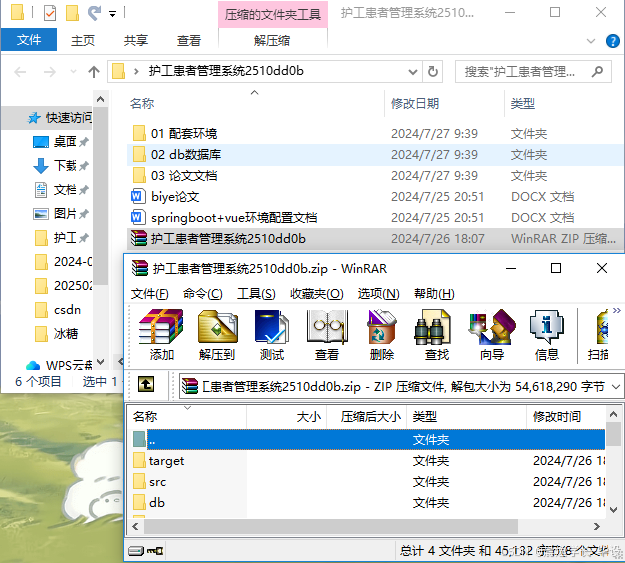Viewport: 625px width, 563px height.
Task: Sort Explorer files by 修改日期 column
Action: 415,104
